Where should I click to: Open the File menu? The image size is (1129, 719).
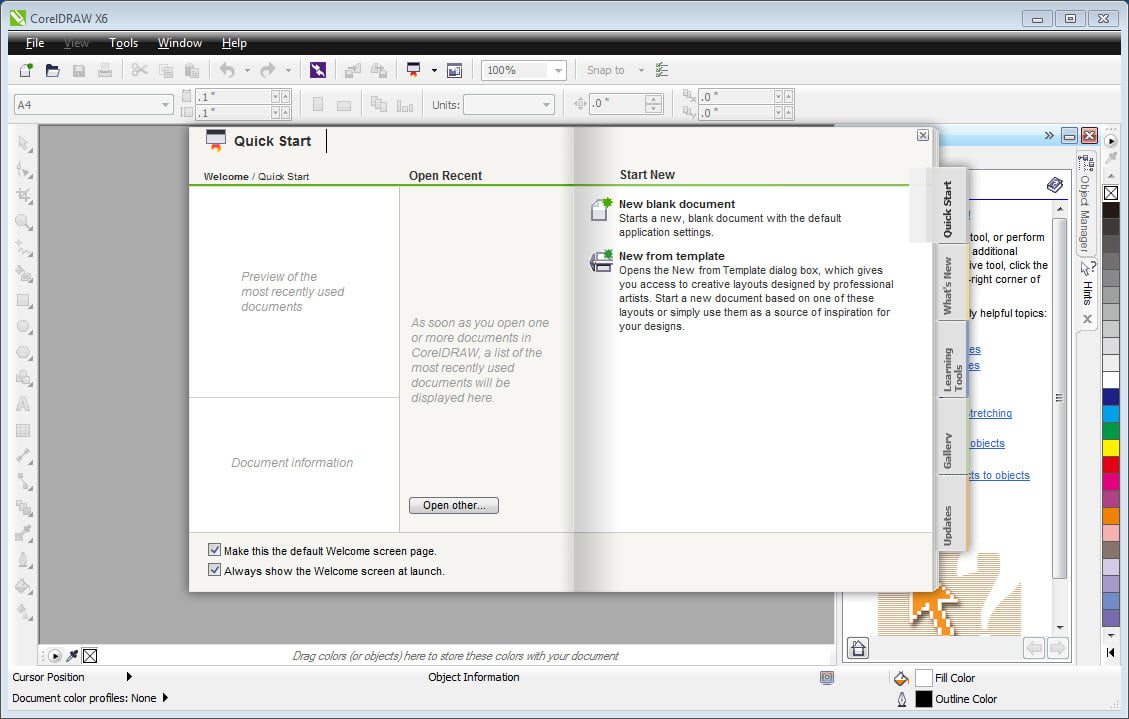(x=35, y=43)
